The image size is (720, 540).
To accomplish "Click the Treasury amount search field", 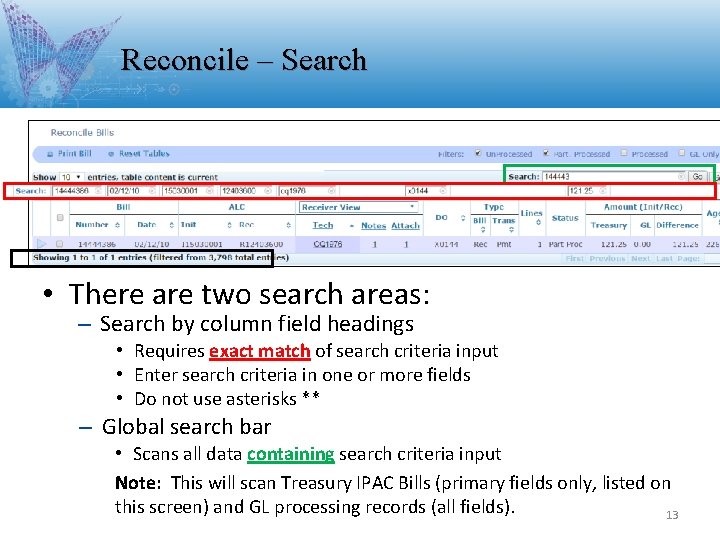I will (x=588, y=191).
